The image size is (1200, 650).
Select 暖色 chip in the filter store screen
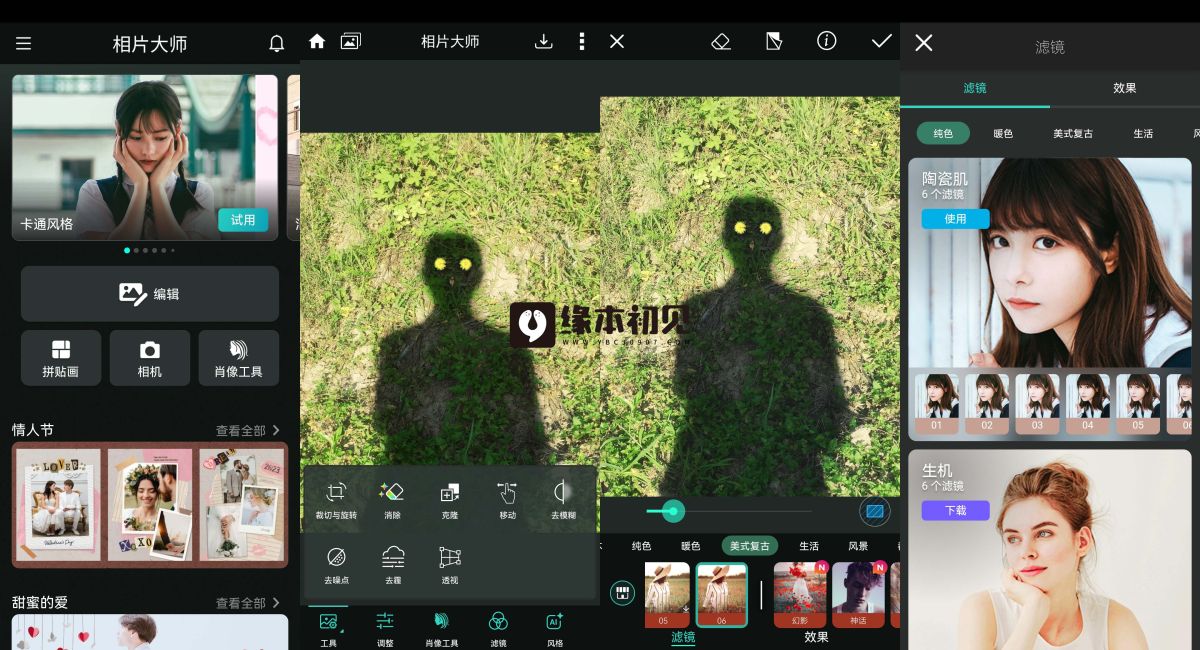[1003, 133]
